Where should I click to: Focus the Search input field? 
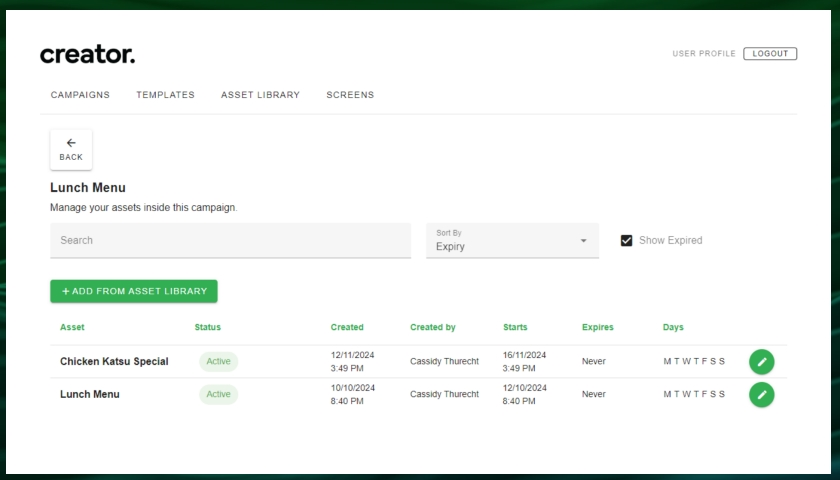coord(230,241)
